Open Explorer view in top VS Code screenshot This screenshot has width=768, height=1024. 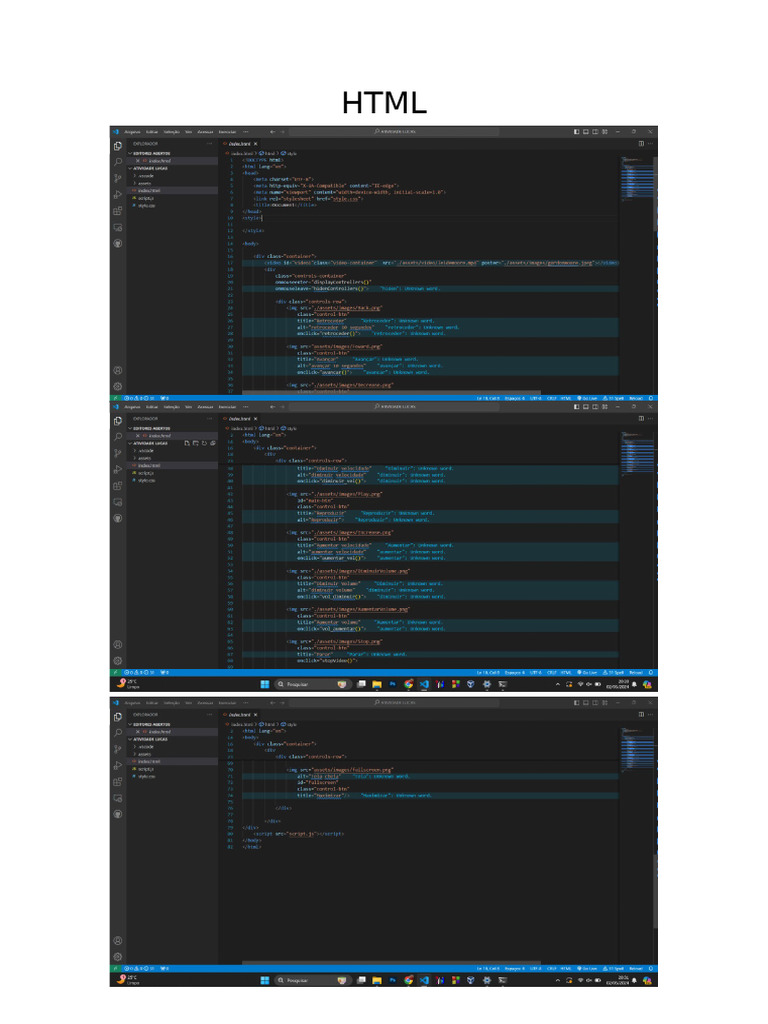(118, 146)
